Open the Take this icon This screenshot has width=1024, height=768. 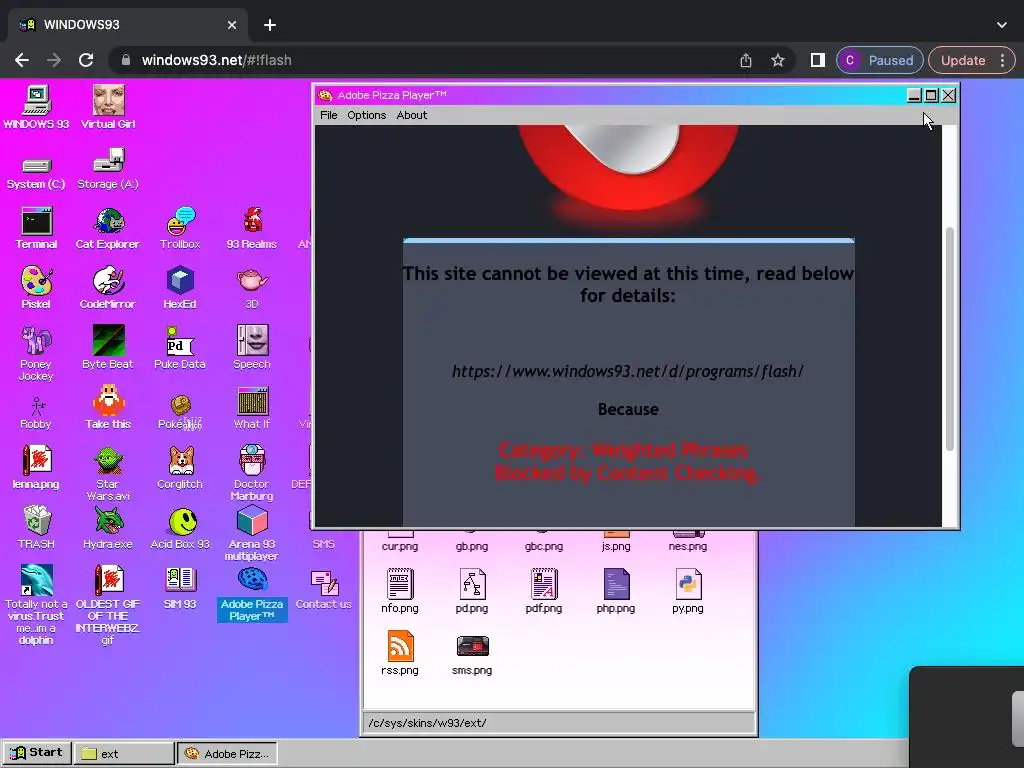(108, 408)
